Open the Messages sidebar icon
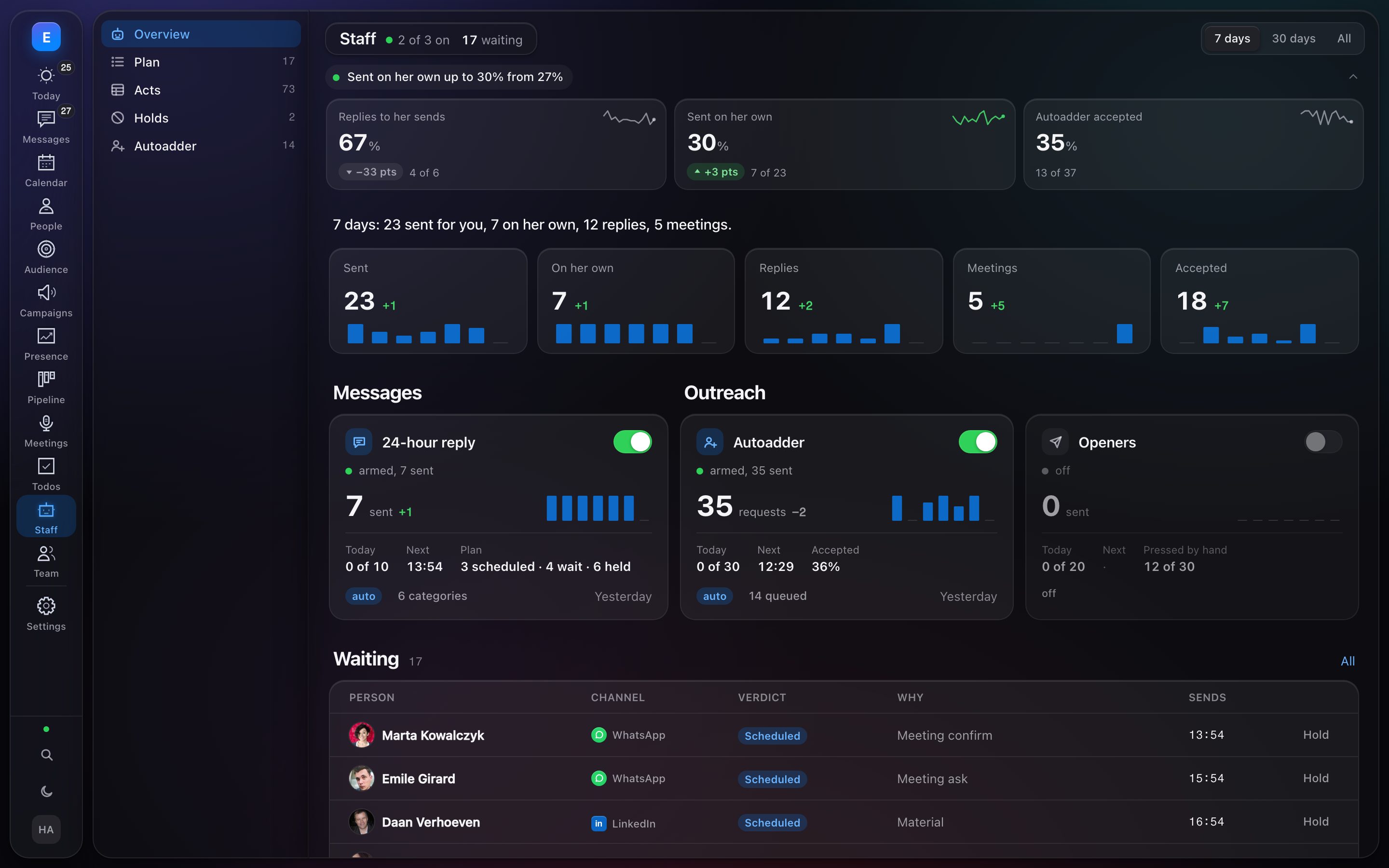Screen dimensions: 1389x868 click(x=46, y=119)
